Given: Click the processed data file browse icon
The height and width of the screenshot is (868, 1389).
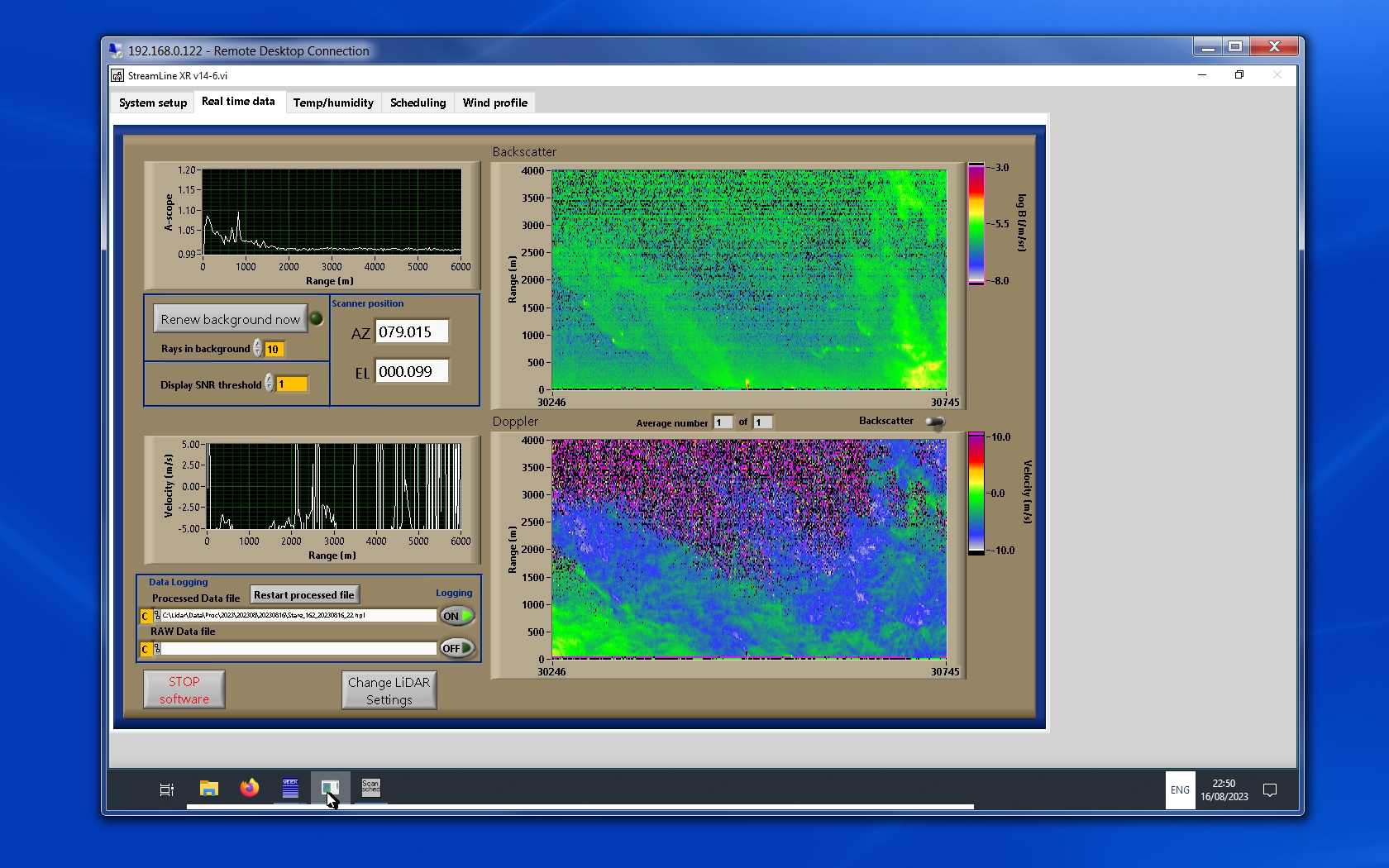Looking at the screenshot, I should [157, 616].
